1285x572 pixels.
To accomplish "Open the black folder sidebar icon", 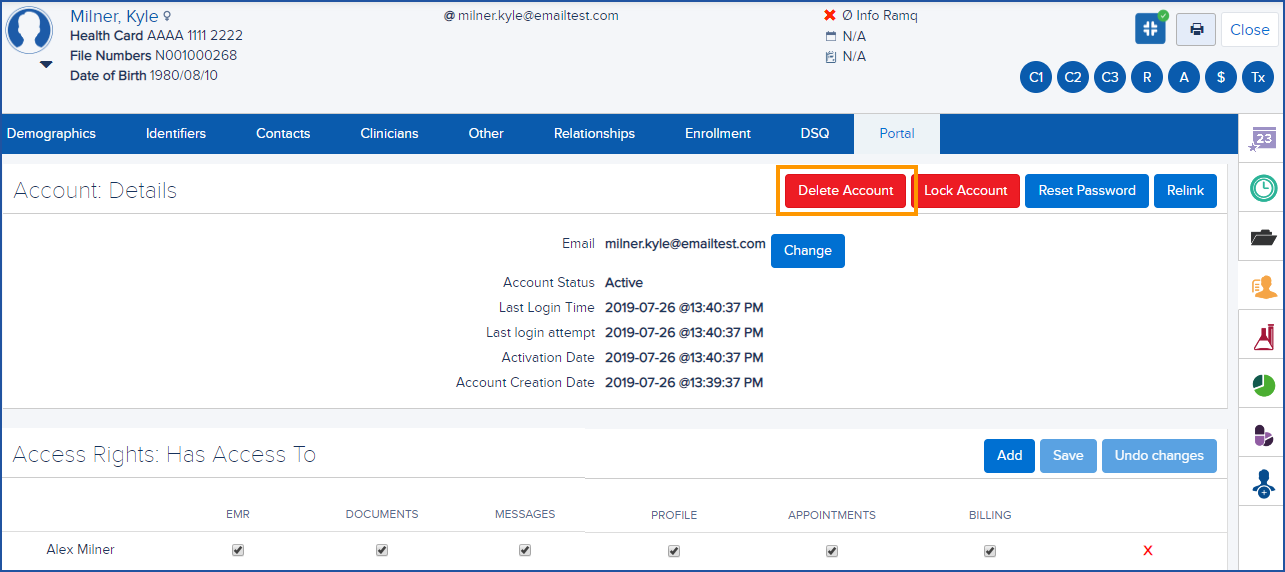I will (1263, 237).
